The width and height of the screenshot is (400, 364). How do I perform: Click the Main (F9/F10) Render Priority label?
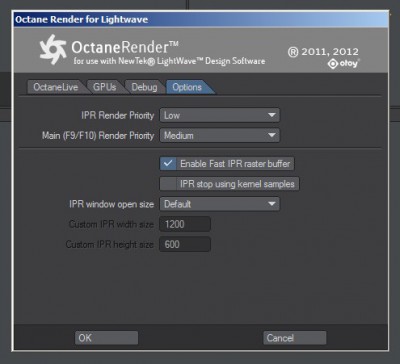pyautogui.click(x=98, y=136)
